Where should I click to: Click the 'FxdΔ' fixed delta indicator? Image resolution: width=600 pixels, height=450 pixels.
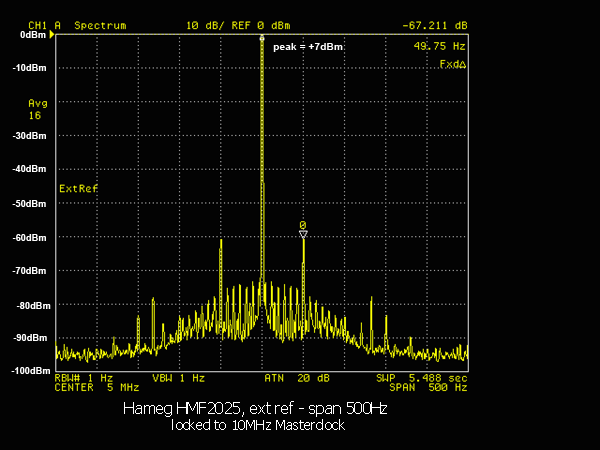coord(453,64)
